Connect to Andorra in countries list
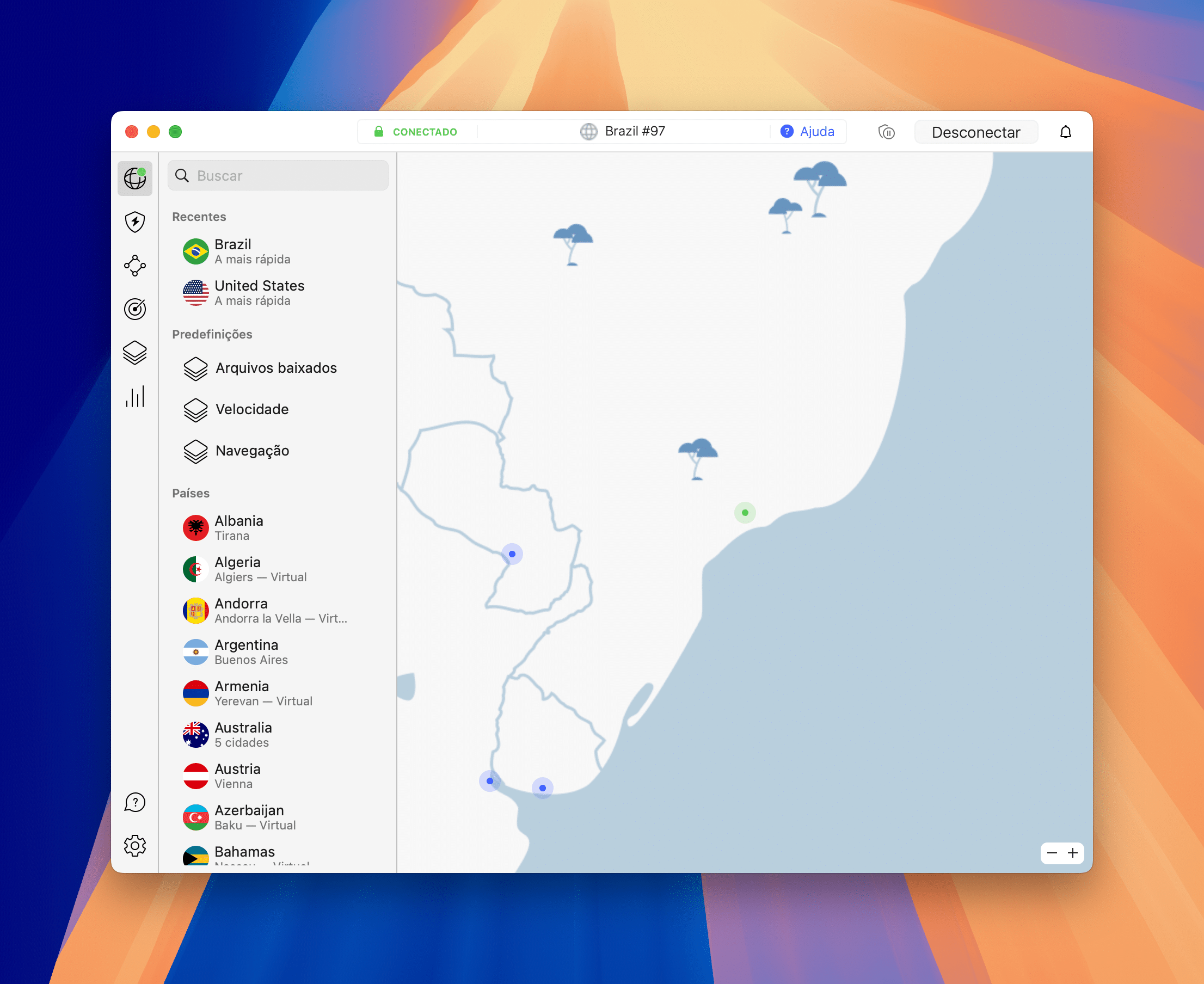 278,611
